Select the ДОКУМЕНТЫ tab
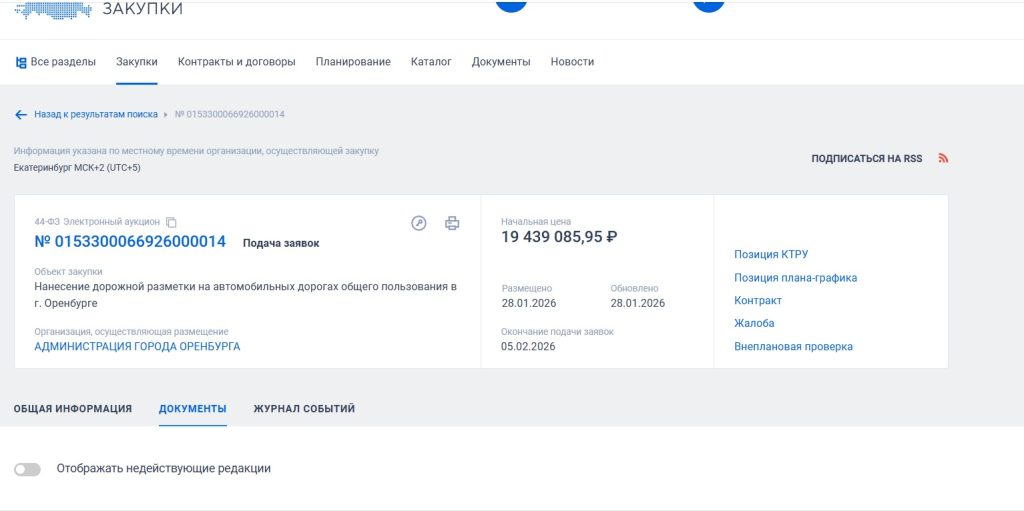1024x511 pixels. point(193,409)
